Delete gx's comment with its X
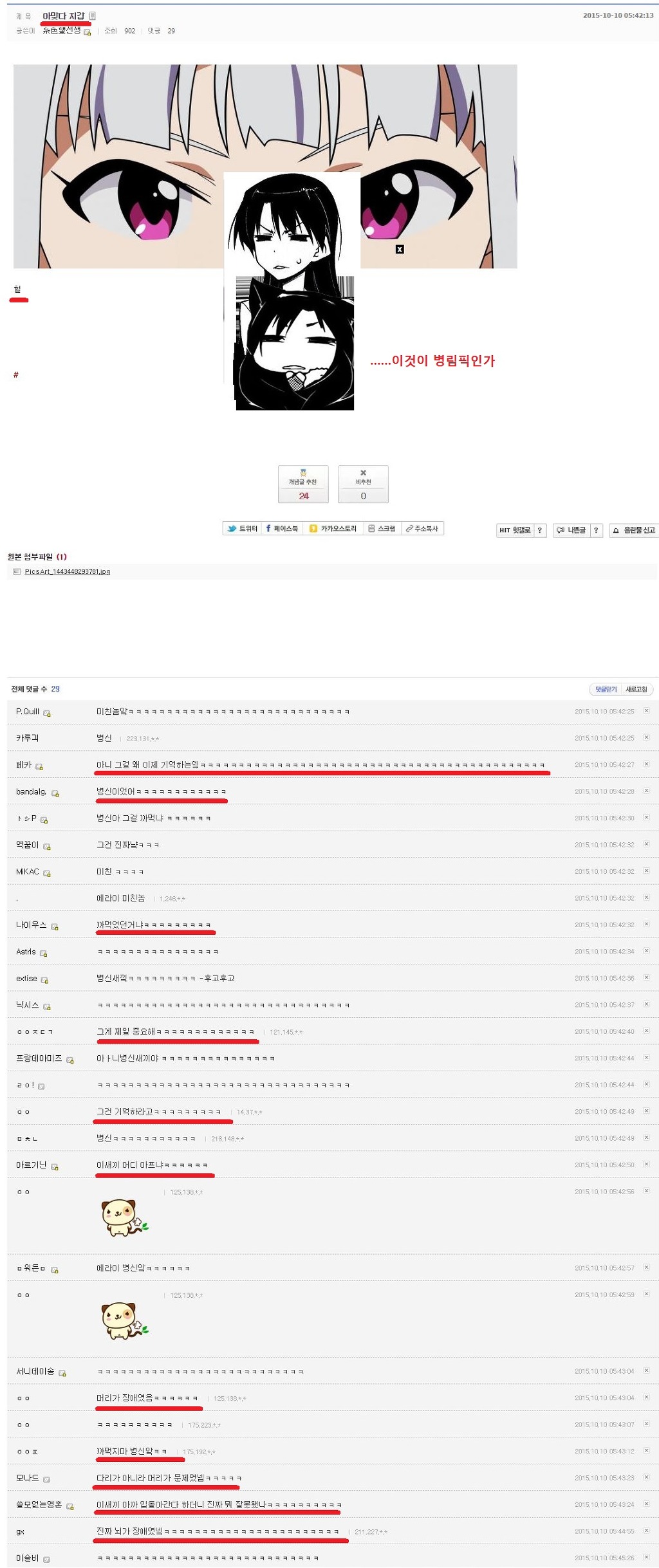This screenshot has width=659, height=1568. pyautogui.click(x=646, y=1530)
